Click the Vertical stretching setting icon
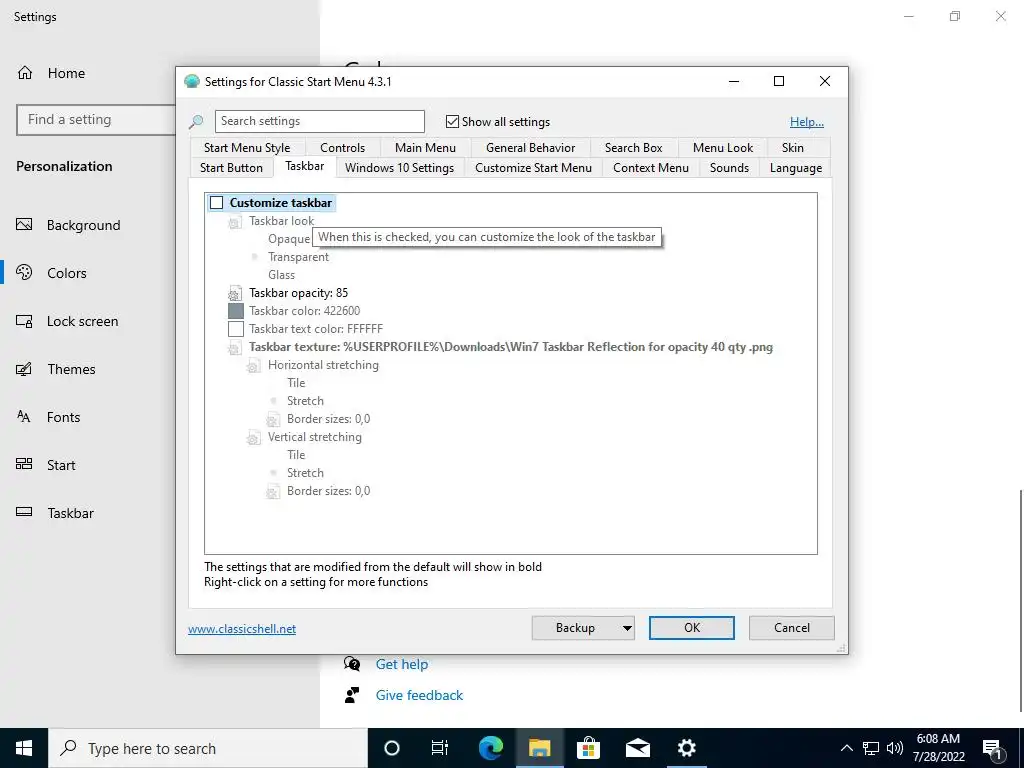 tap(254, 437)
